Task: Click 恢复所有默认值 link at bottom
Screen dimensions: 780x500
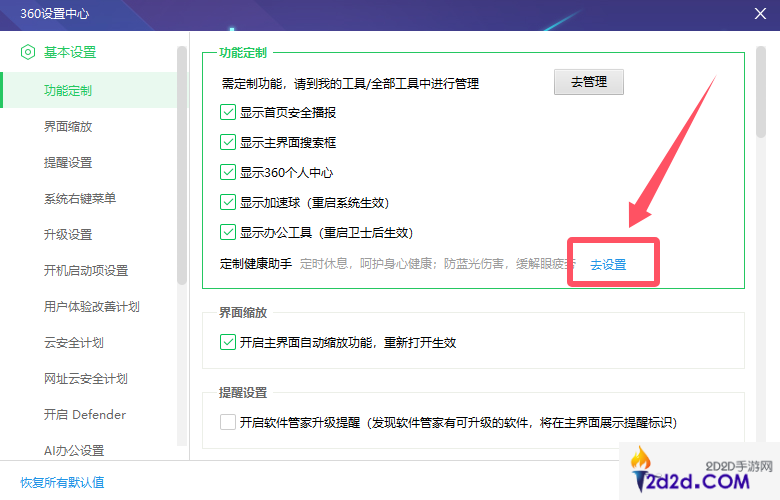Action: click(62, 482)
